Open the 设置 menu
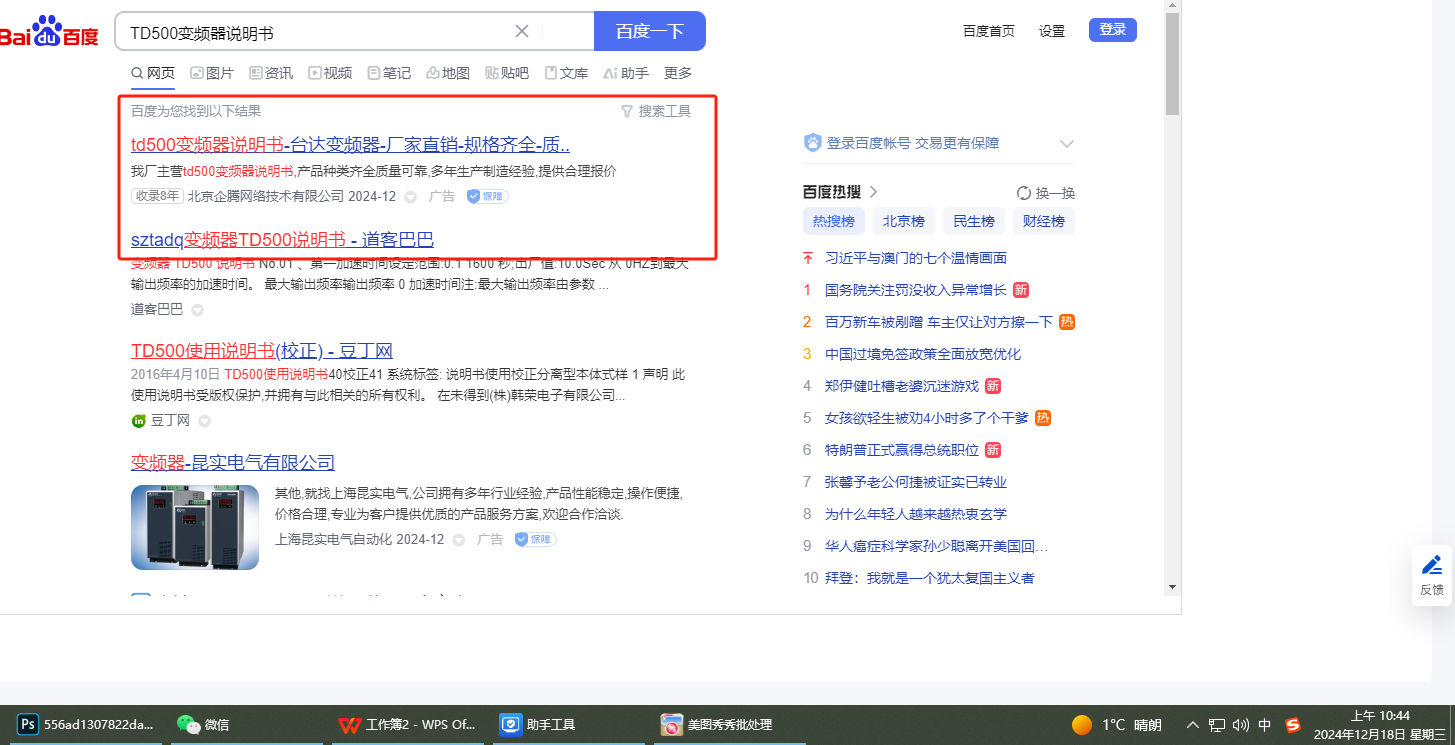The width and height of the screenshot is (1455, 745). coord(1052,31)
